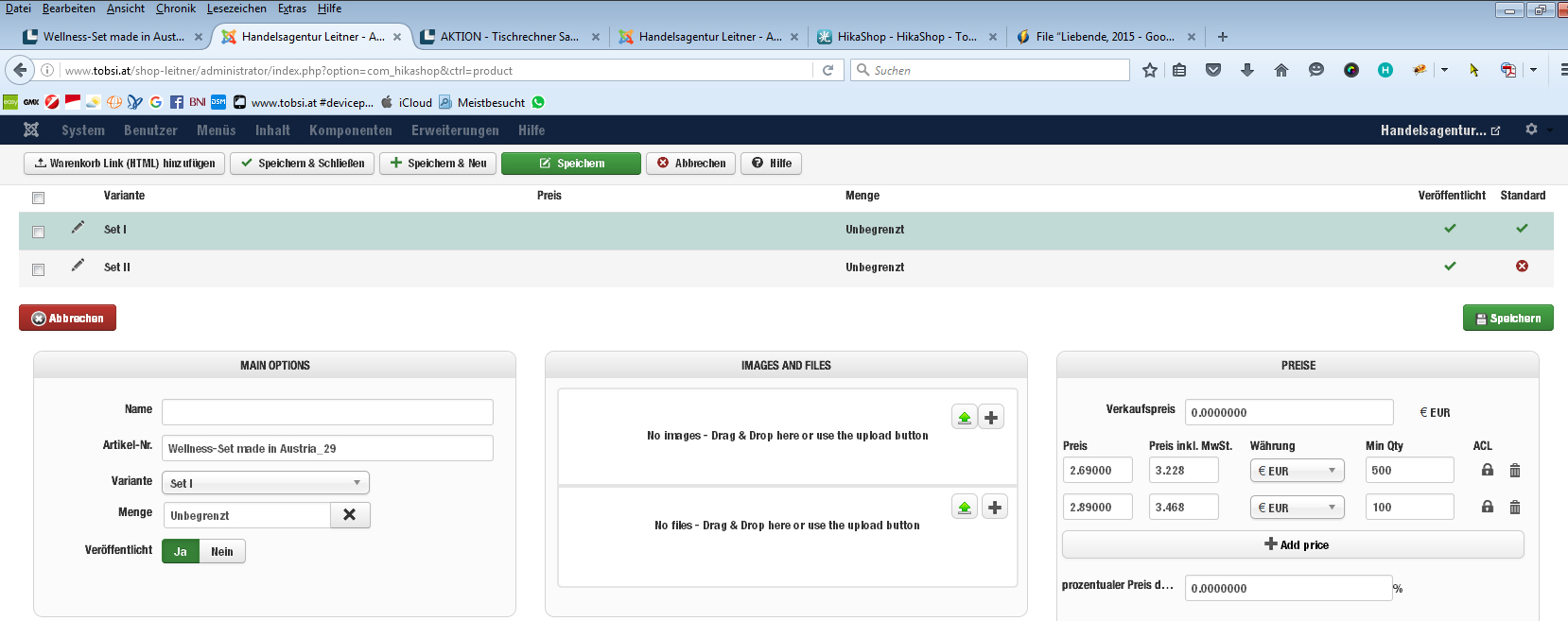Open currency dropdown for 2.69000 price
The width and height of the screenshot is (1568, 621).
(1298, 470)
